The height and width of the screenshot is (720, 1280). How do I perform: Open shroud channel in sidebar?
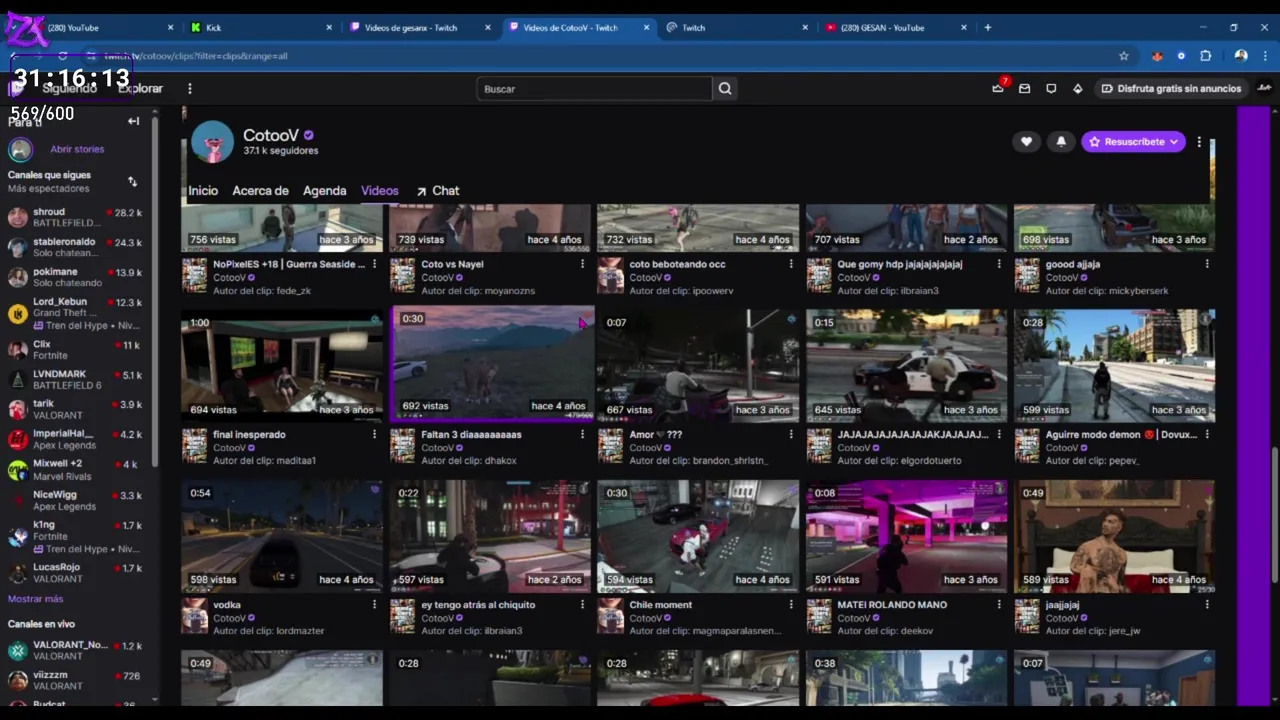tap(75, 217)
